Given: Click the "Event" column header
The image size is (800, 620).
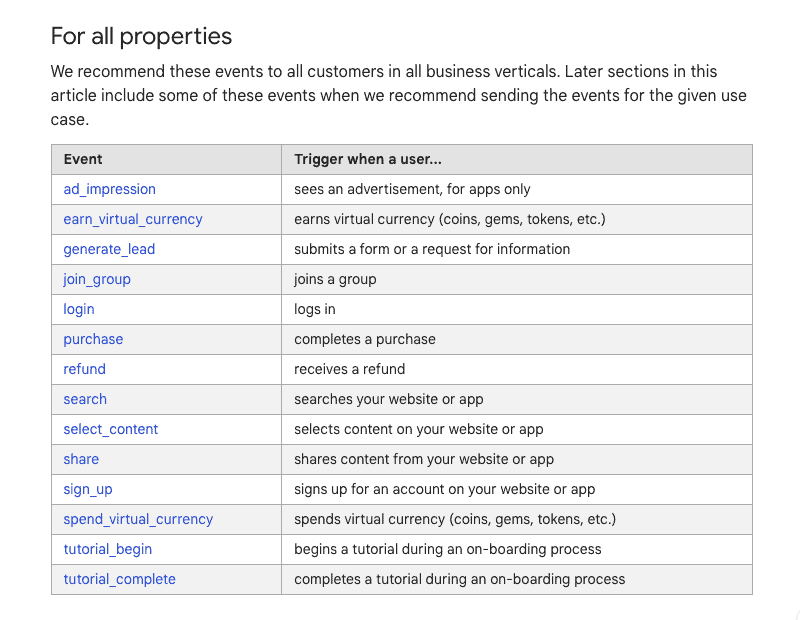Looking at the screenshot, I should coord(83,159).
